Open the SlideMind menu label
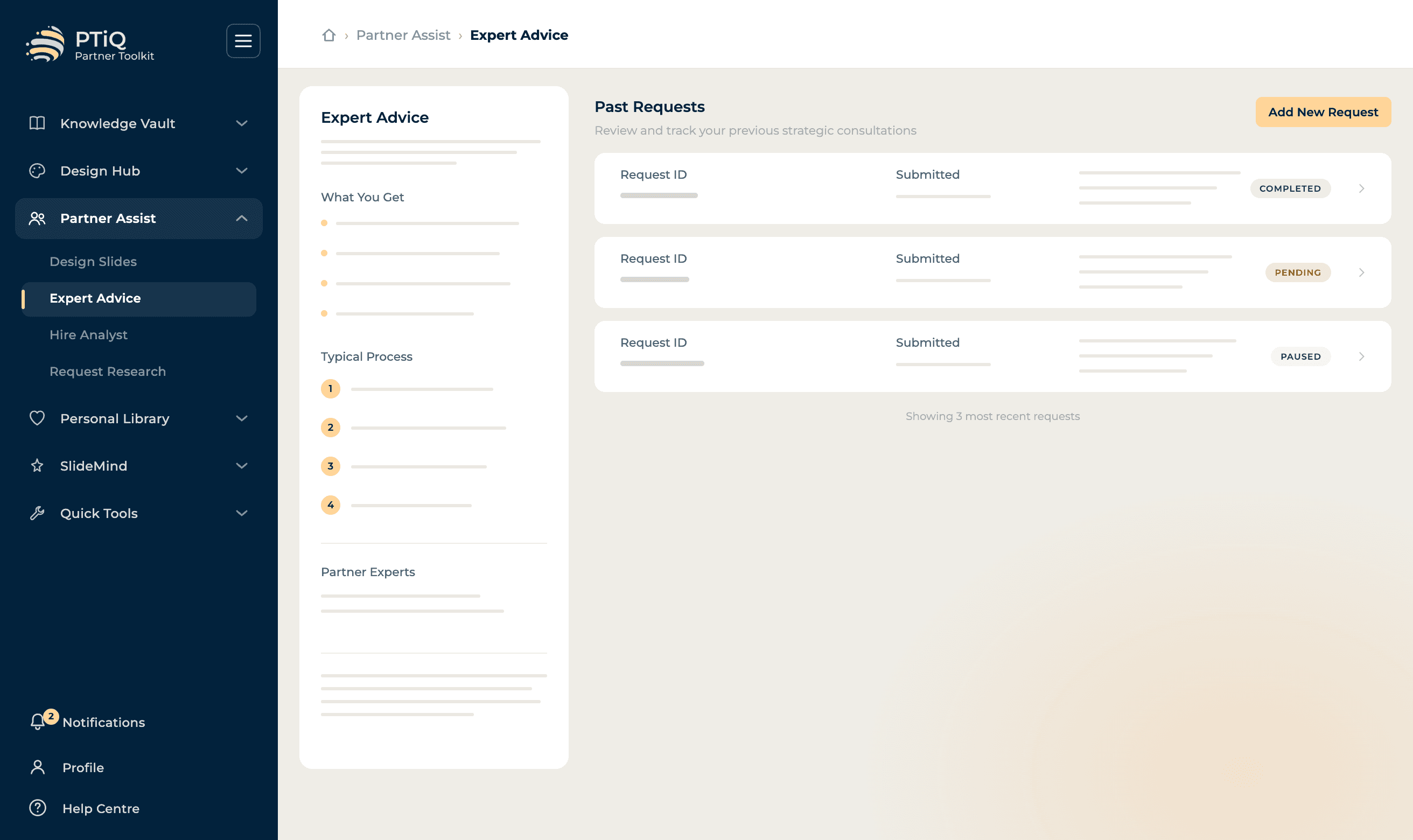Screen dimensions: 1413x840 coord(94,466)
